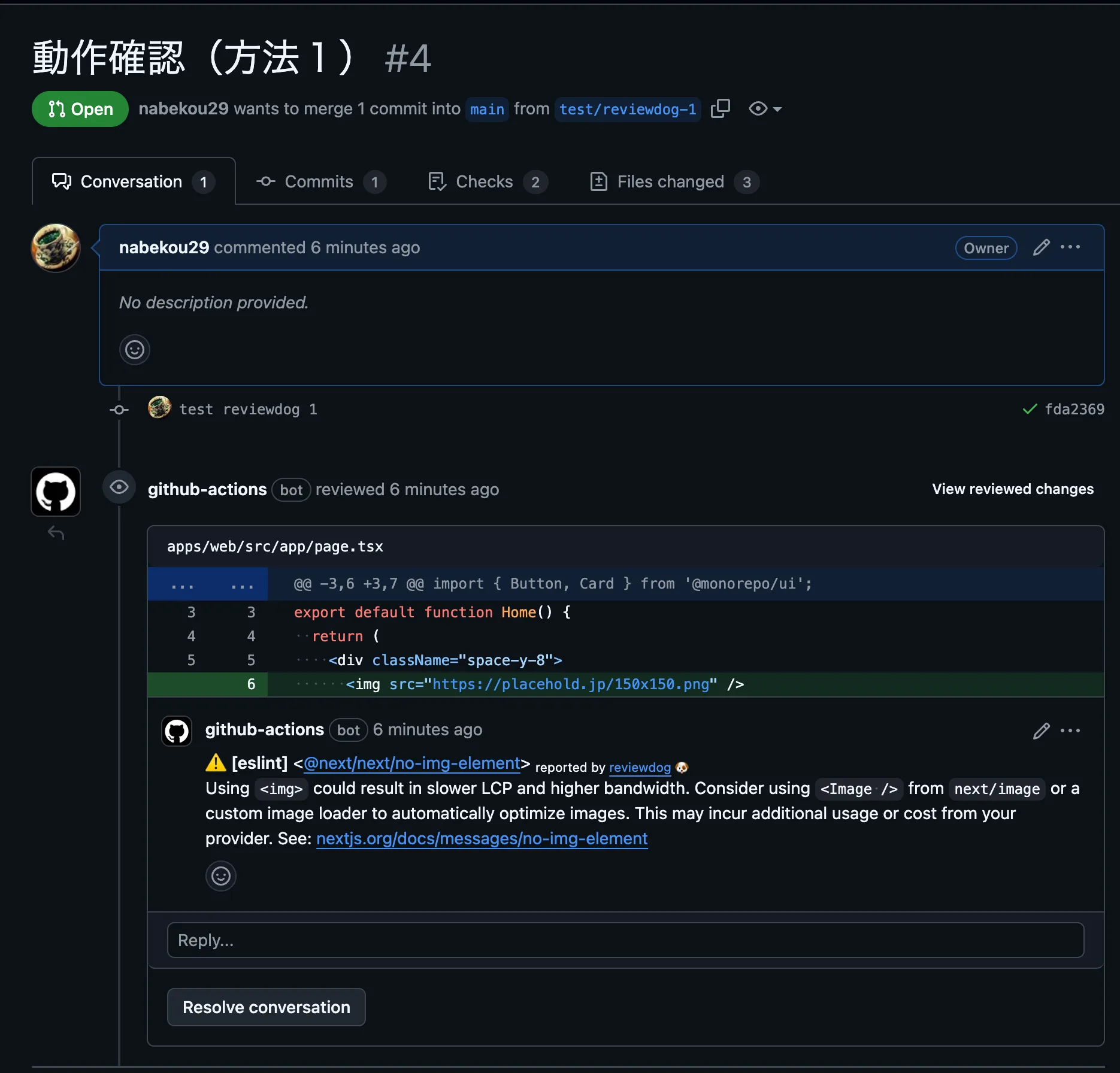Switch to the Files changed tab

[x=670, y=181]
